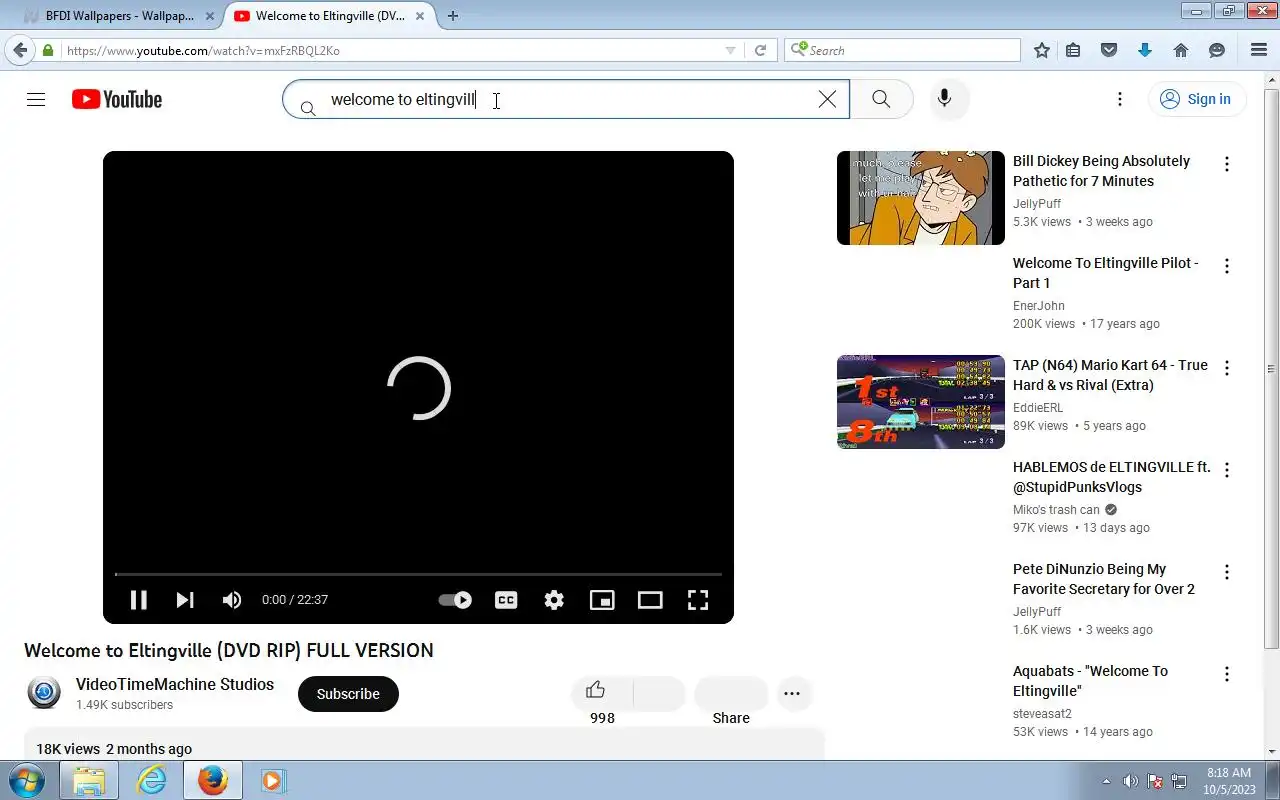
Task: Open TAP Mario Kart 64 thumbnail
Action: click(x=921, y=402)
